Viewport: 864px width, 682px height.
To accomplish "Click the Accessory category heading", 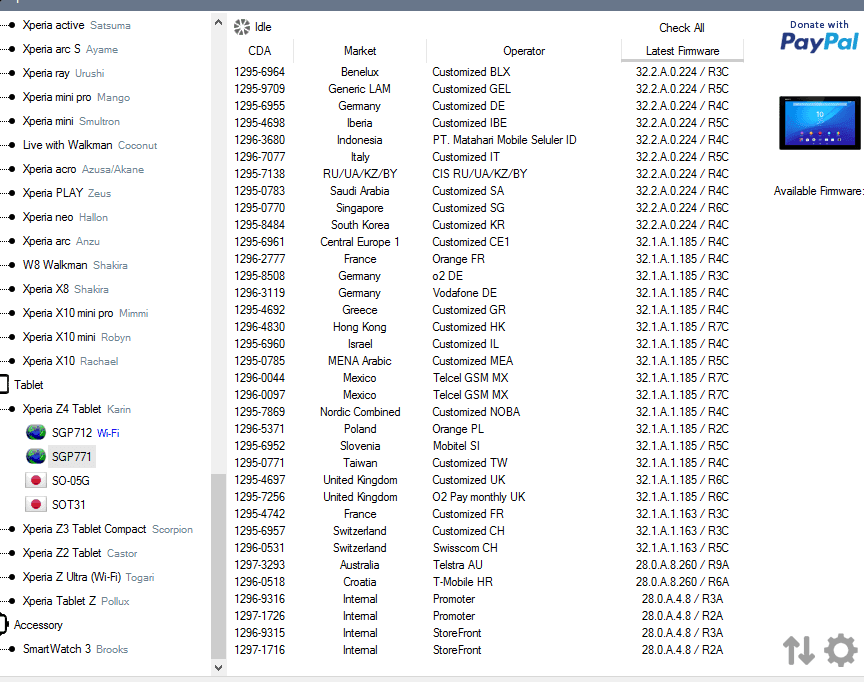I will coord(38,625).
